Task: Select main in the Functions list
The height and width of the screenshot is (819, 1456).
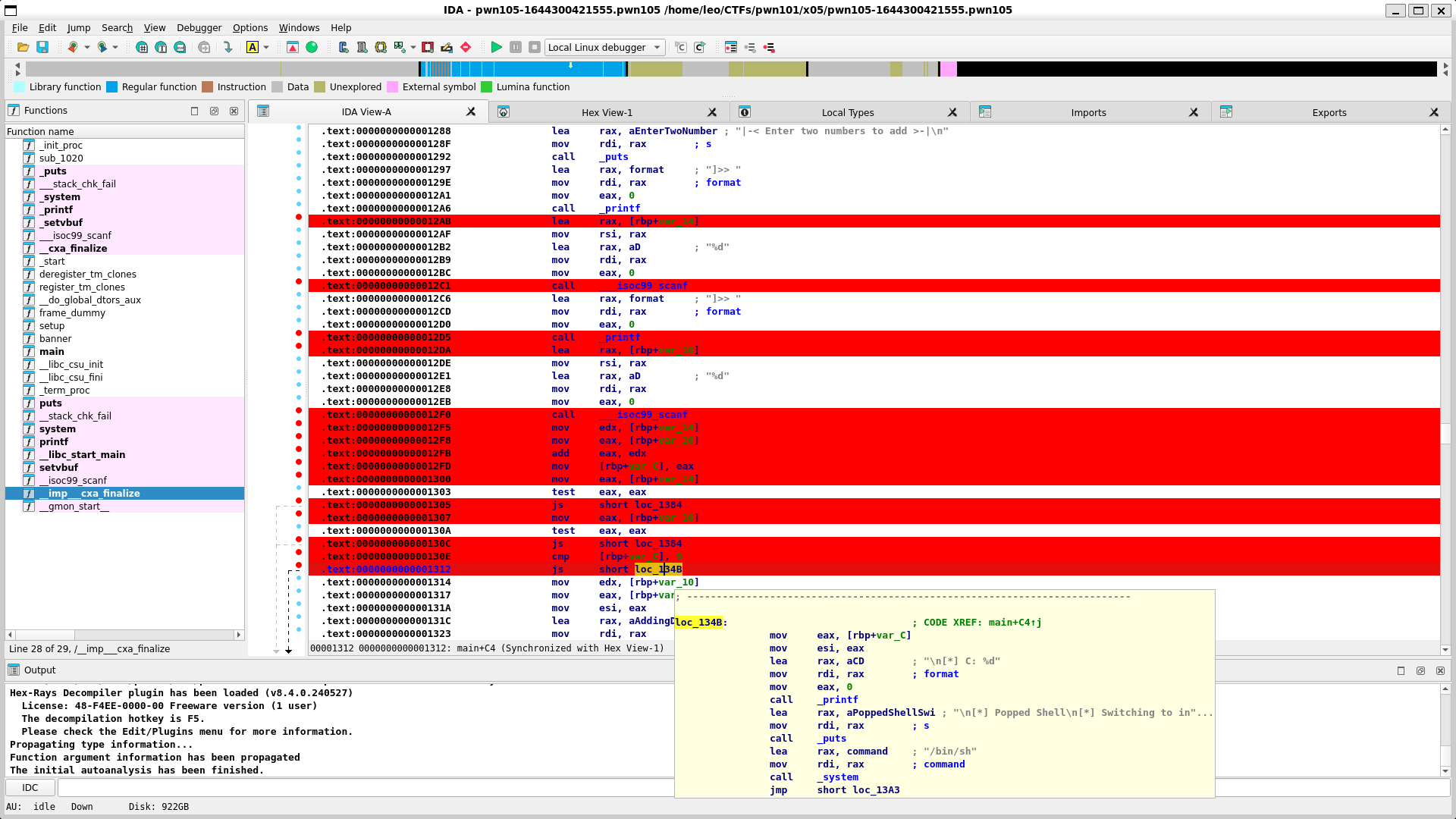Action: tap(52, 352)
